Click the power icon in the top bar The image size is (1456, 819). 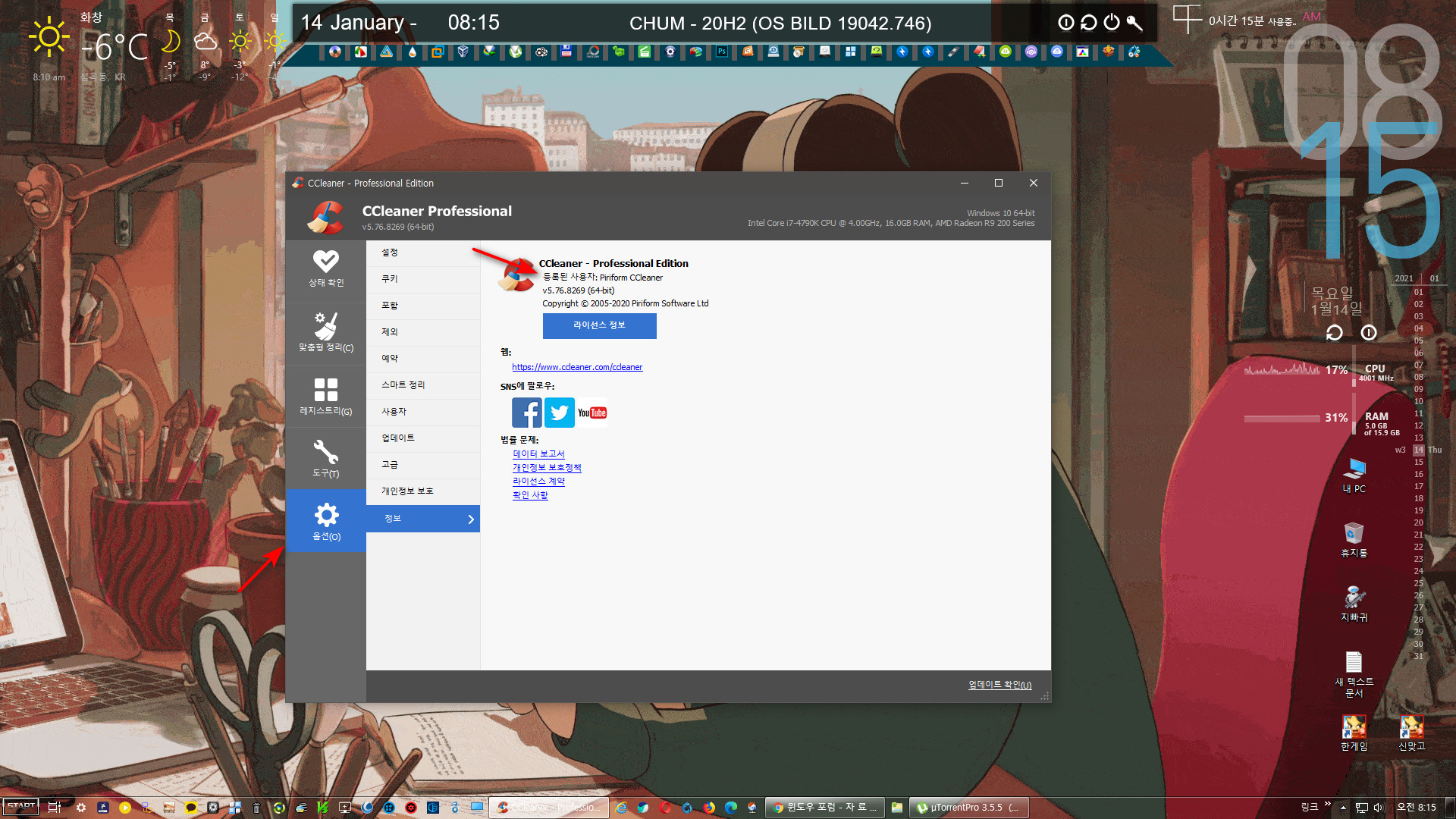1112,23
